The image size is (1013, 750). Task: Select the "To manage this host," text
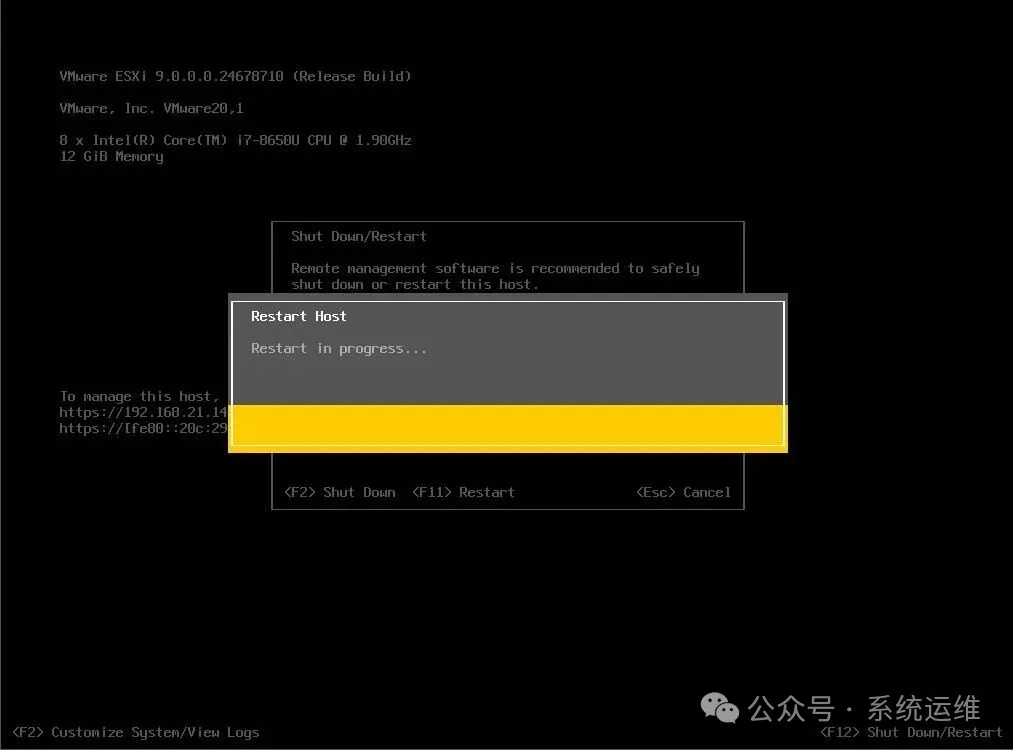[x=140, y=396]
